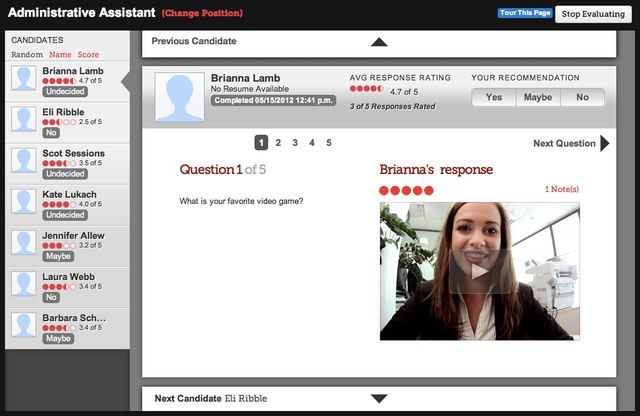This screenshot has height=416, width=640.
Task: Click Brianna Lamb's avatar in candidate list
Action: pyautogui.click(x=25, y=80)
